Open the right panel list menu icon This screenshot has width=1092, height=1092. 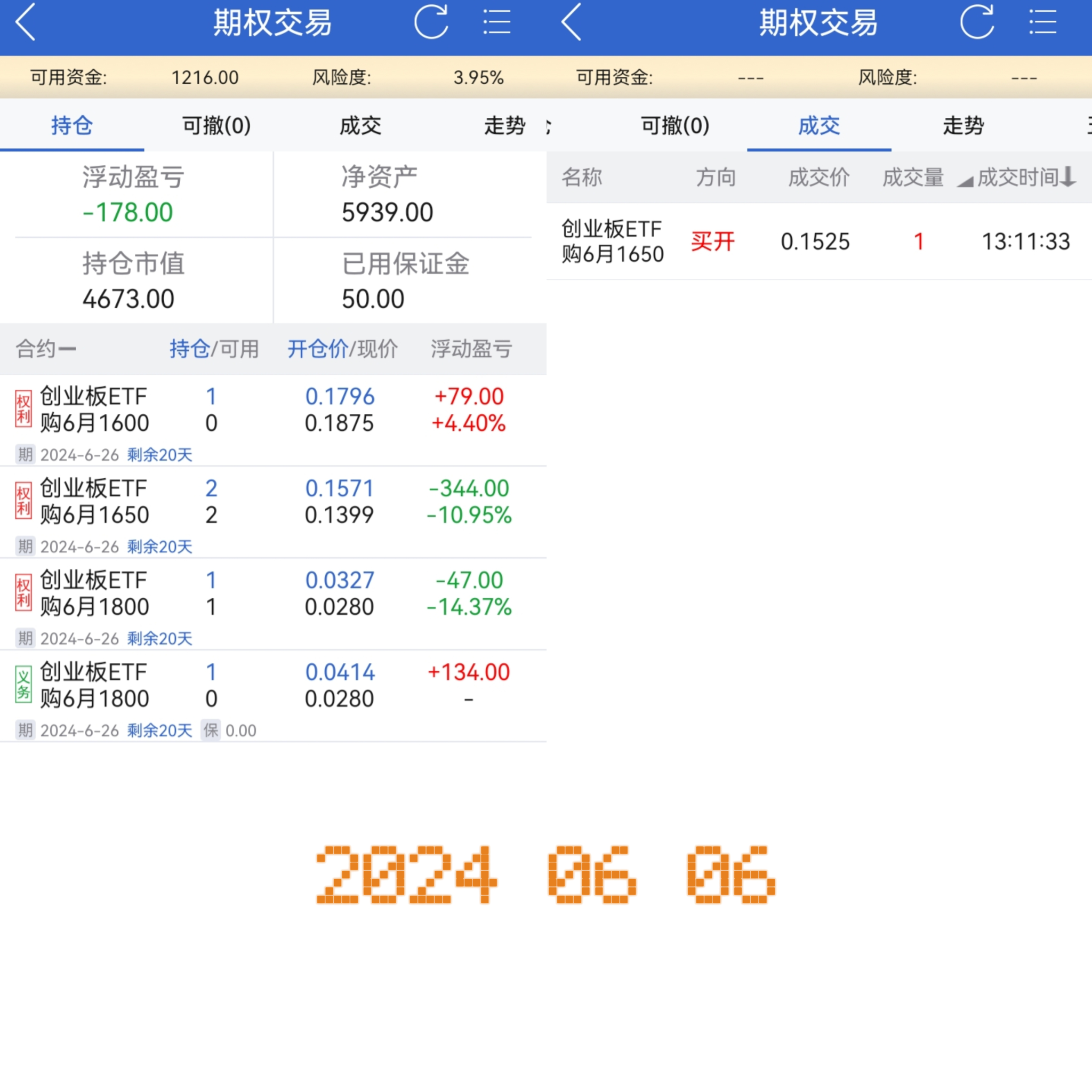click(1042, 22)
